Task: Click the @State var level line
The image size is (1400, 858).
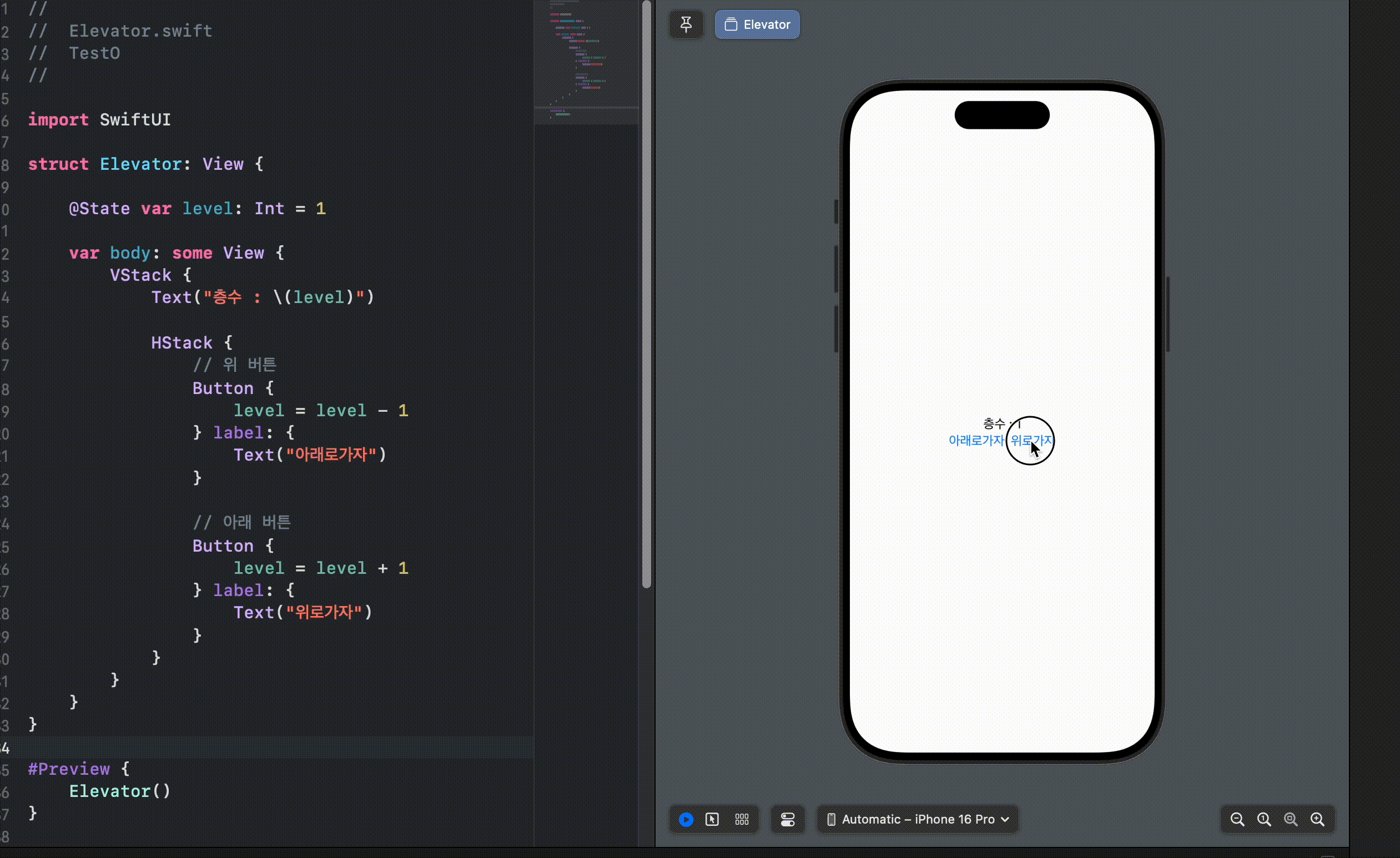Action: pos(197,209)
